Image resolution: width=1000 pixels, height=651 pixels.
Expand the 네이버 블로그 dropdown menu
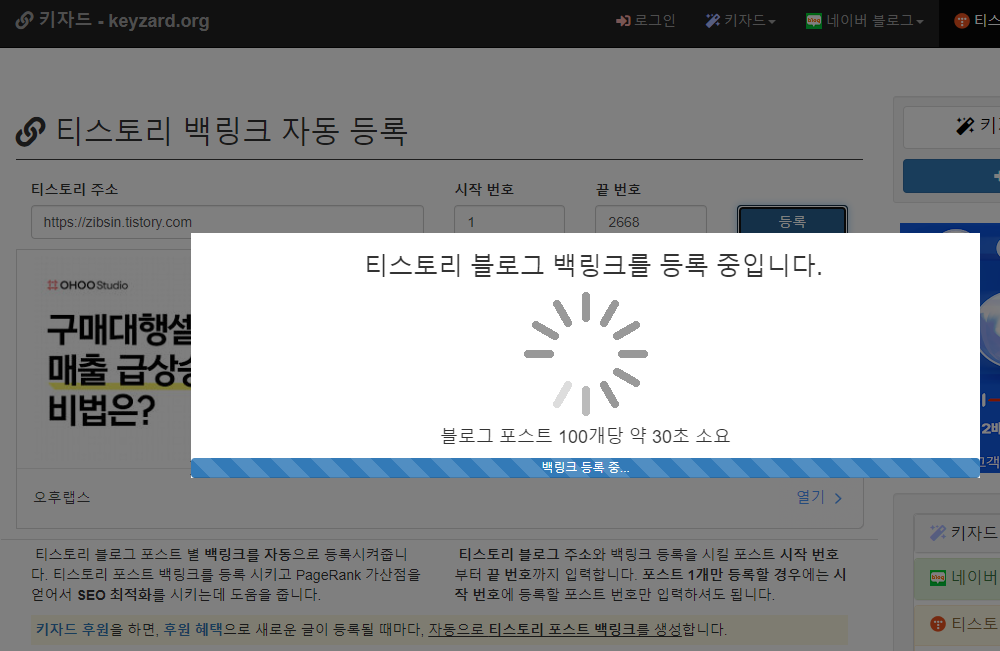[865, 21]
